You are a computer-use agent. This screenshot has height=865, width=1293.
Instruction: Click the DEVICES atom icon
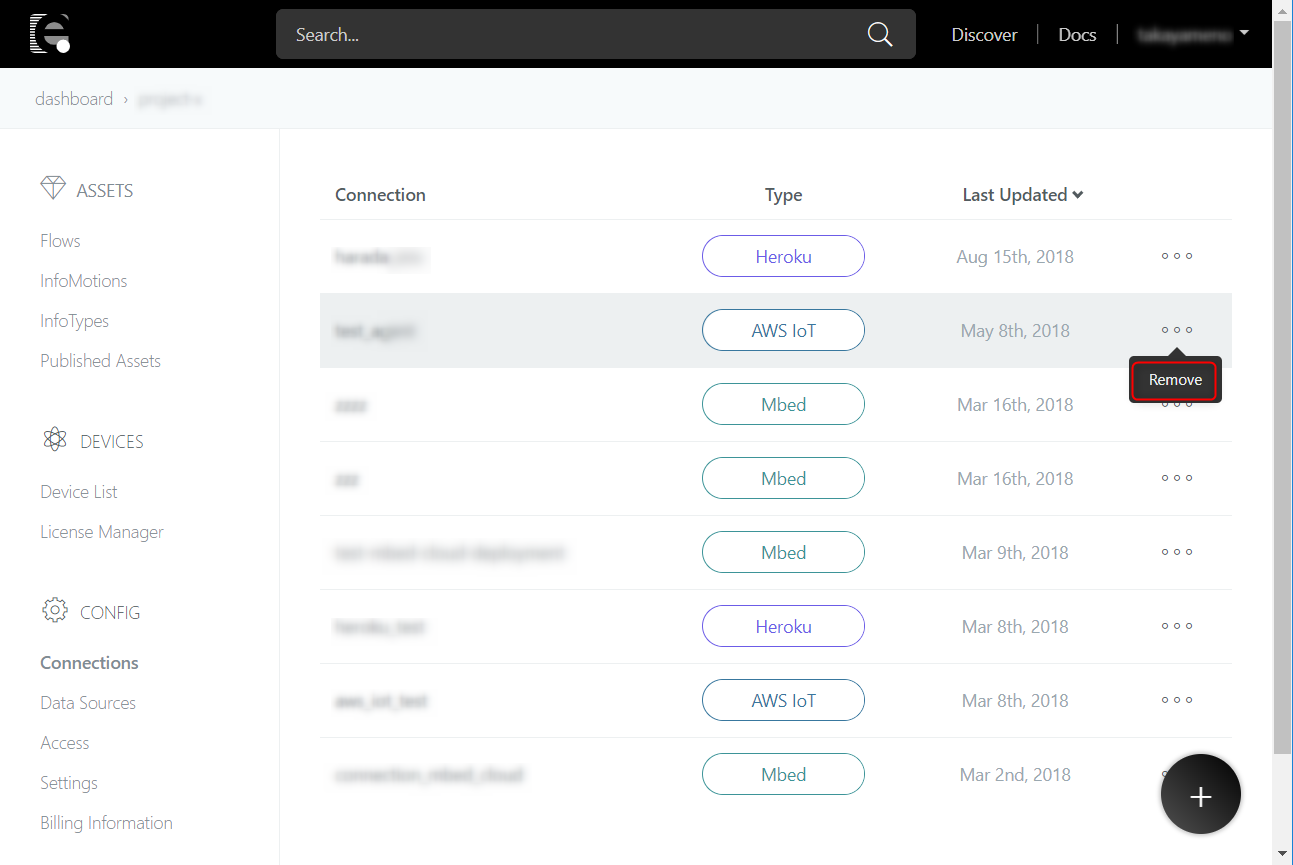(x=54, y=440)
